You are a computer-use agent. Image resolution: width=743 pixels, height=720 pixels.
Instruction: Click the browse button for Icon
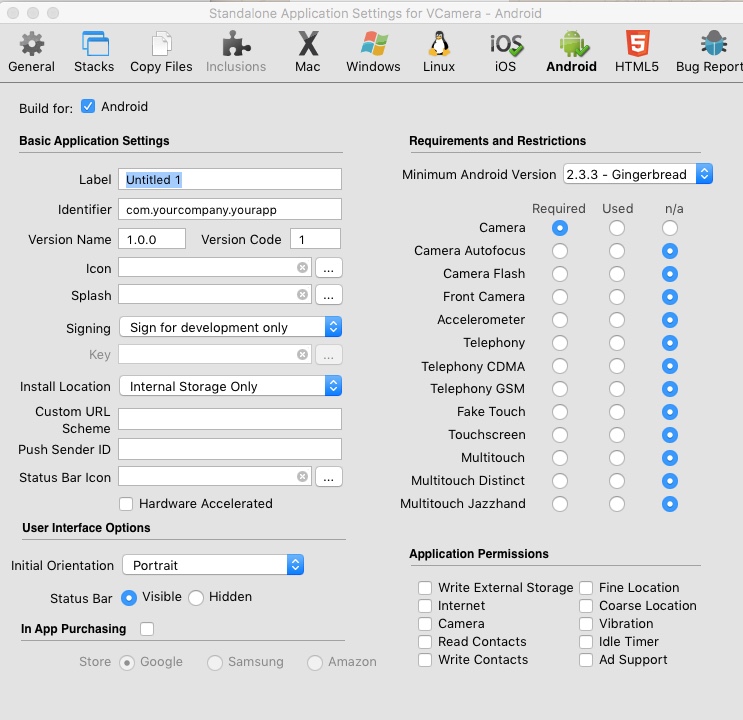(x=329, y=269)
